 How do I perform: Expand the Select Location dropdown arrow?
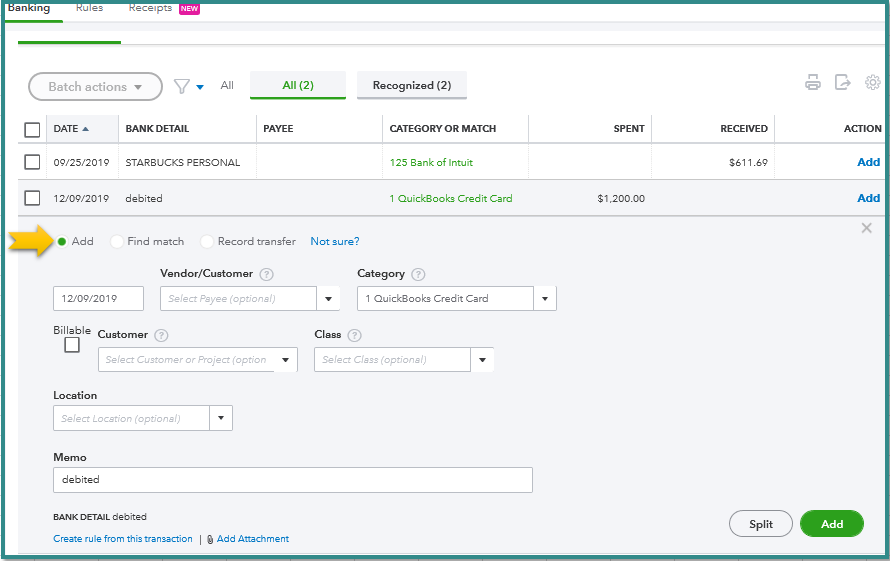pyautogui.click(x=221, y=418)
